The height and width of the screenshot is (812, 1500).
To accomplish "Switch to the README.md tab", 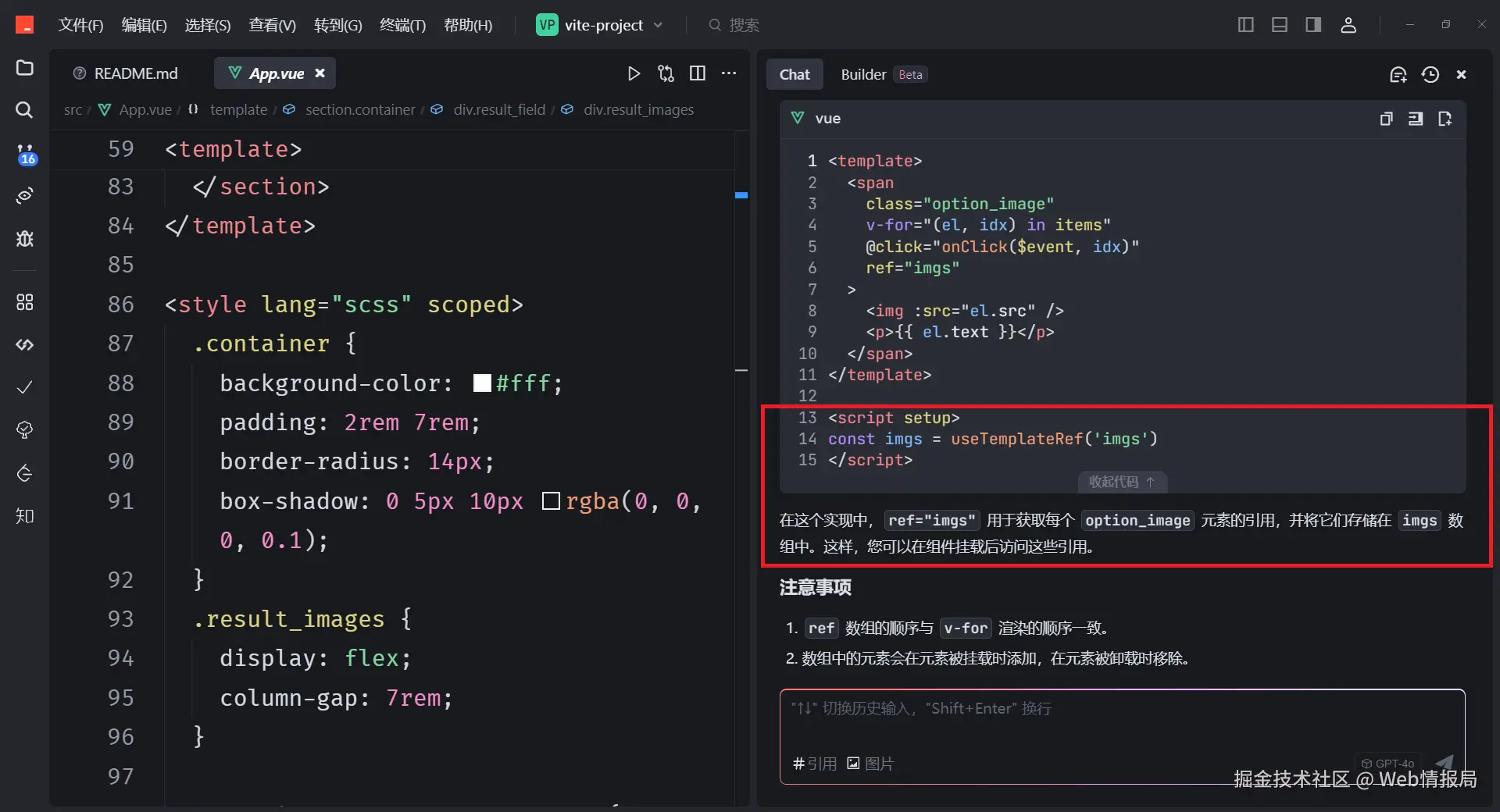I will coord(126,73).
